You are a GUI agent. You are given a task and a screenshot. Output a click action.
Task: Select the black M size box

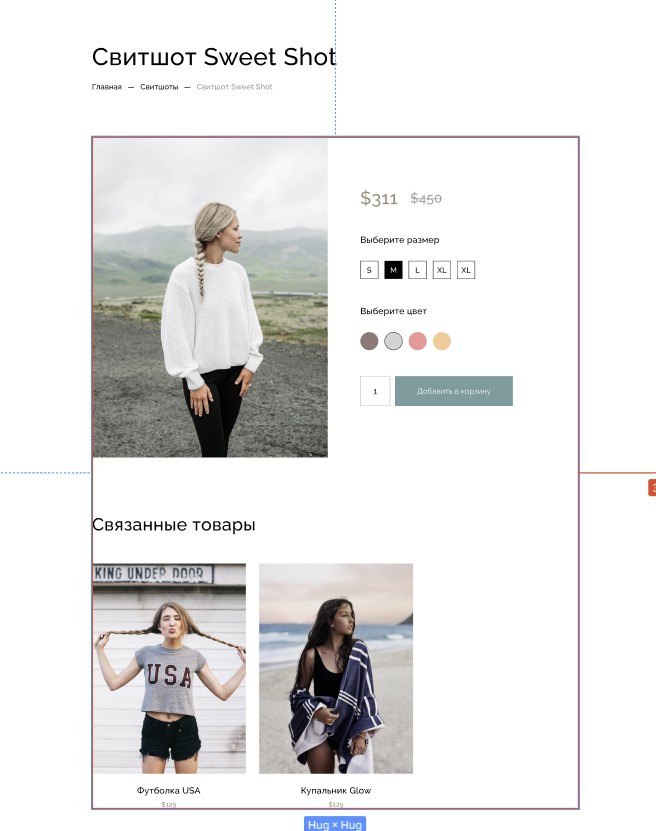393,270
